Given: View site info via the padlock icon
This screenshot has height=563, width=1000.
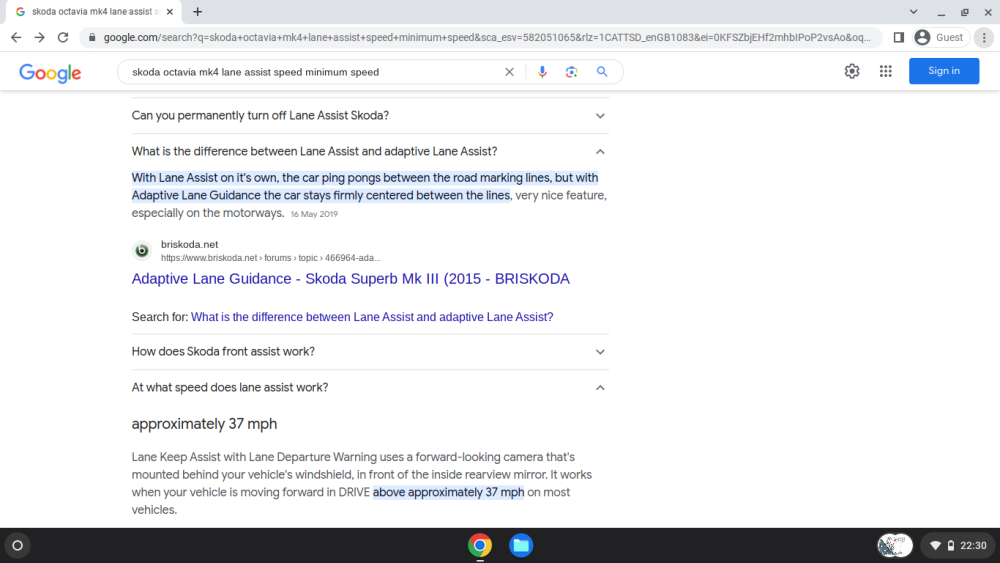Looking at the screenshot, I should (92, 38).
